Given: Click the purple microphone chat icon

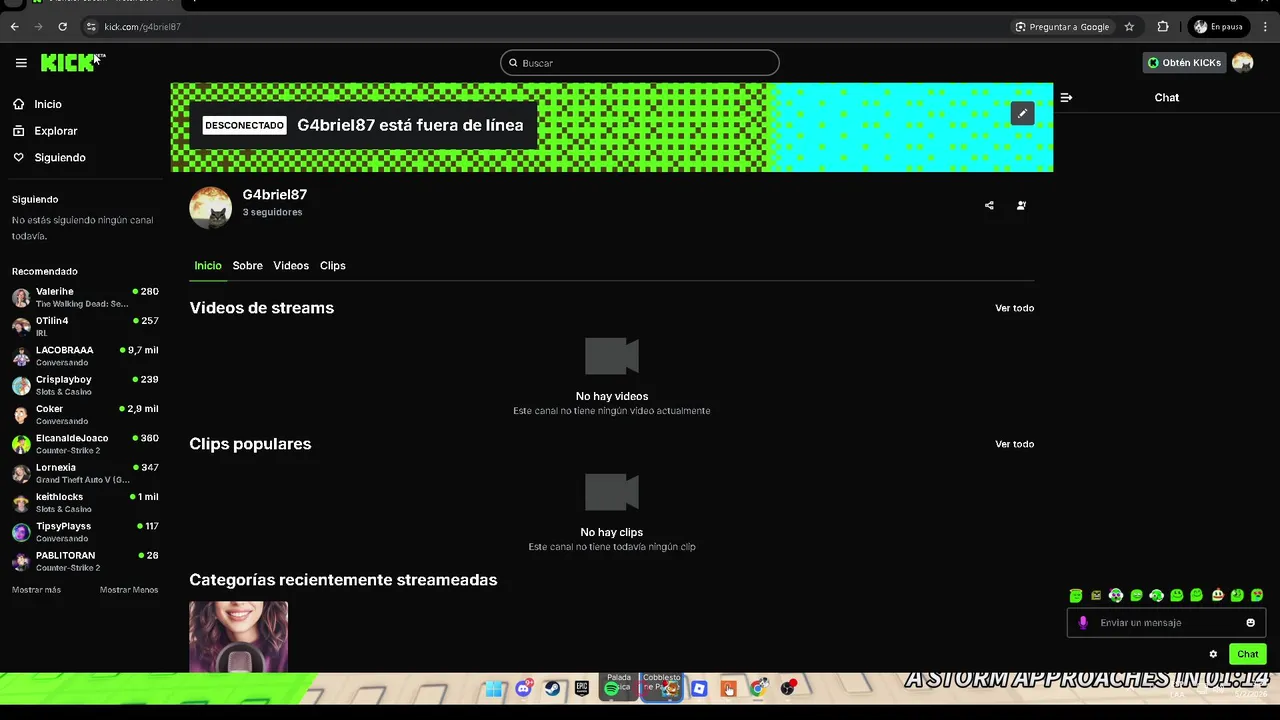Looking at the screenshot, I should point(1083,622).
